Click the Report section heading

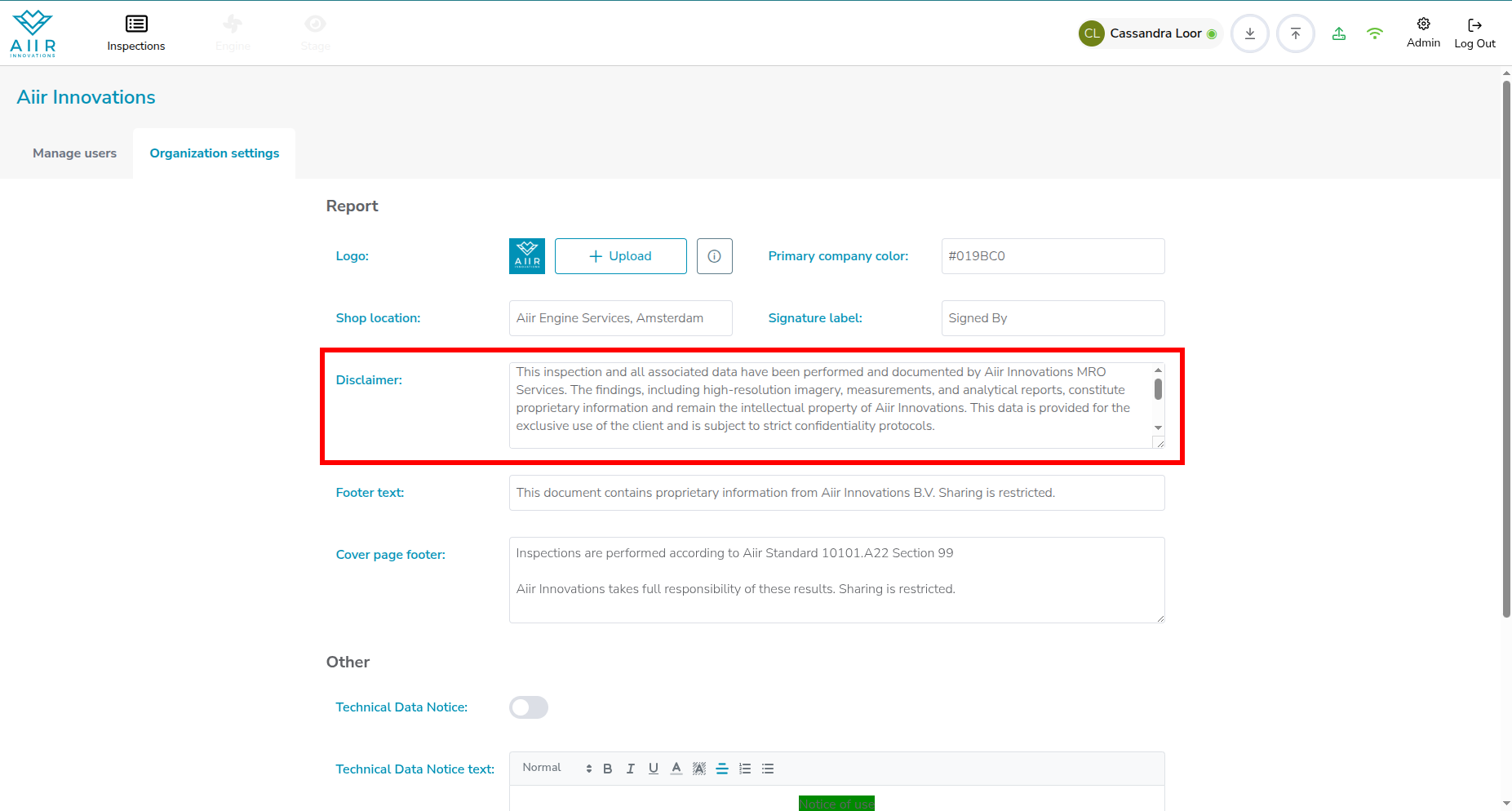353,206
